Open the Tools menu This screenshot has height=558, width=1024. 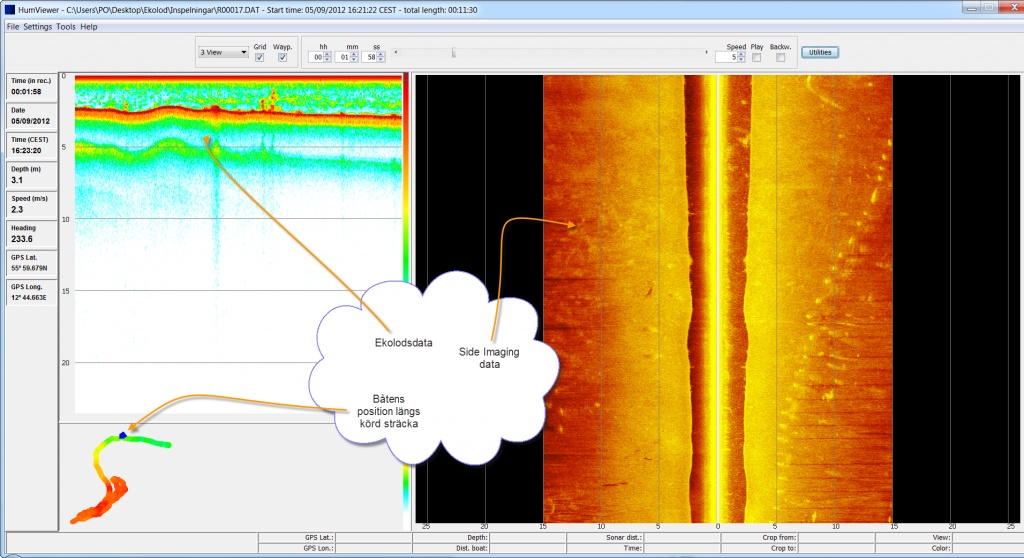coord(66,26)
